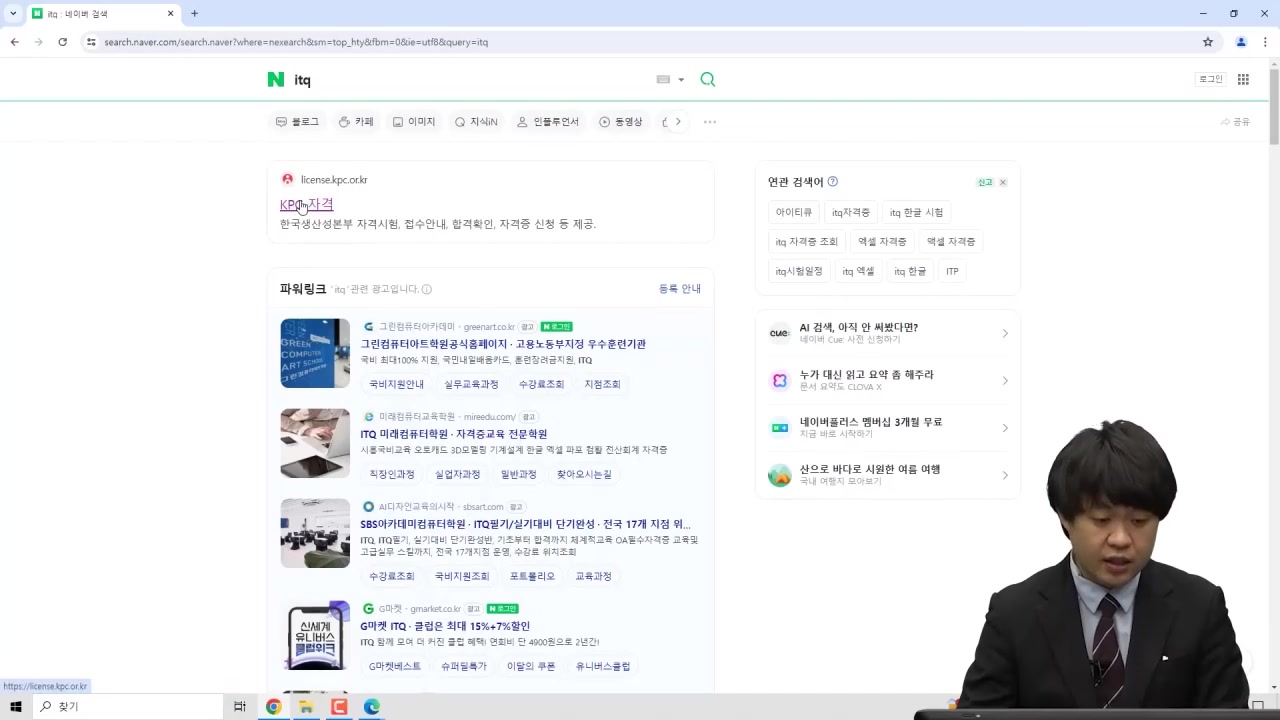This screenshot has width=1280, height=720.
Task: Click the 등록 안내 link
Action: point(680,288)
